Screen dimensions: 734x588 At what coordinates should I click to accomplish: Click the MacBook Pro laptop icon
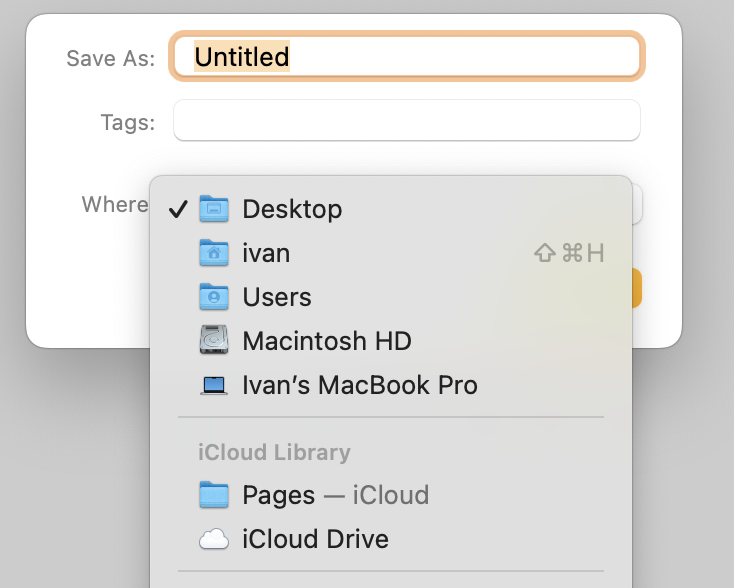(x=214, y=385)
